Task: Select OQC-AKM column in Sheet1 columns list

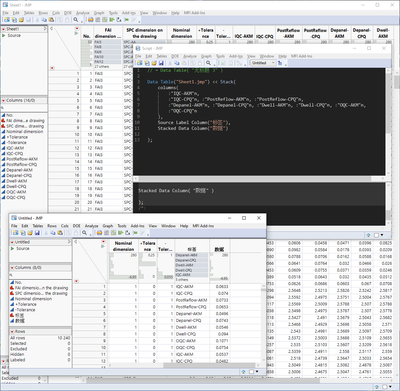Action: [16, 192]
